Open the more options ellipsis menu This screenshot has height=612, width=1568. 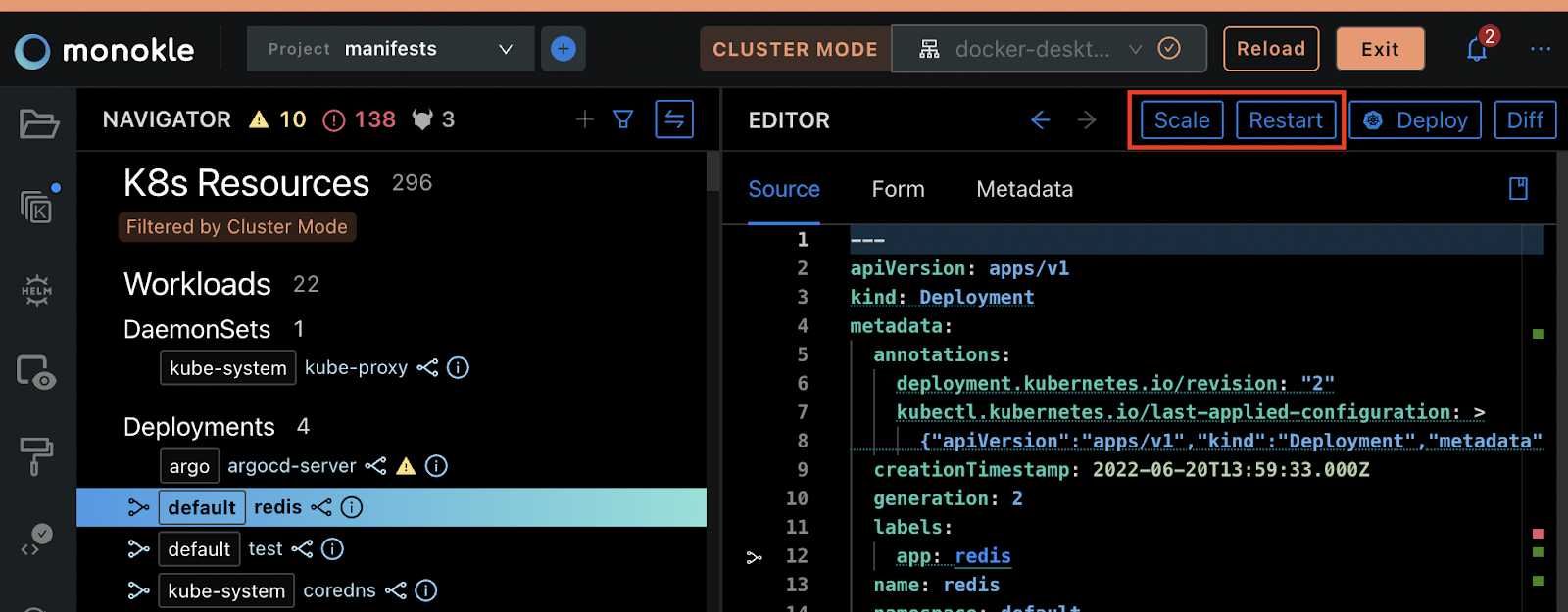tap(1541, 49)
